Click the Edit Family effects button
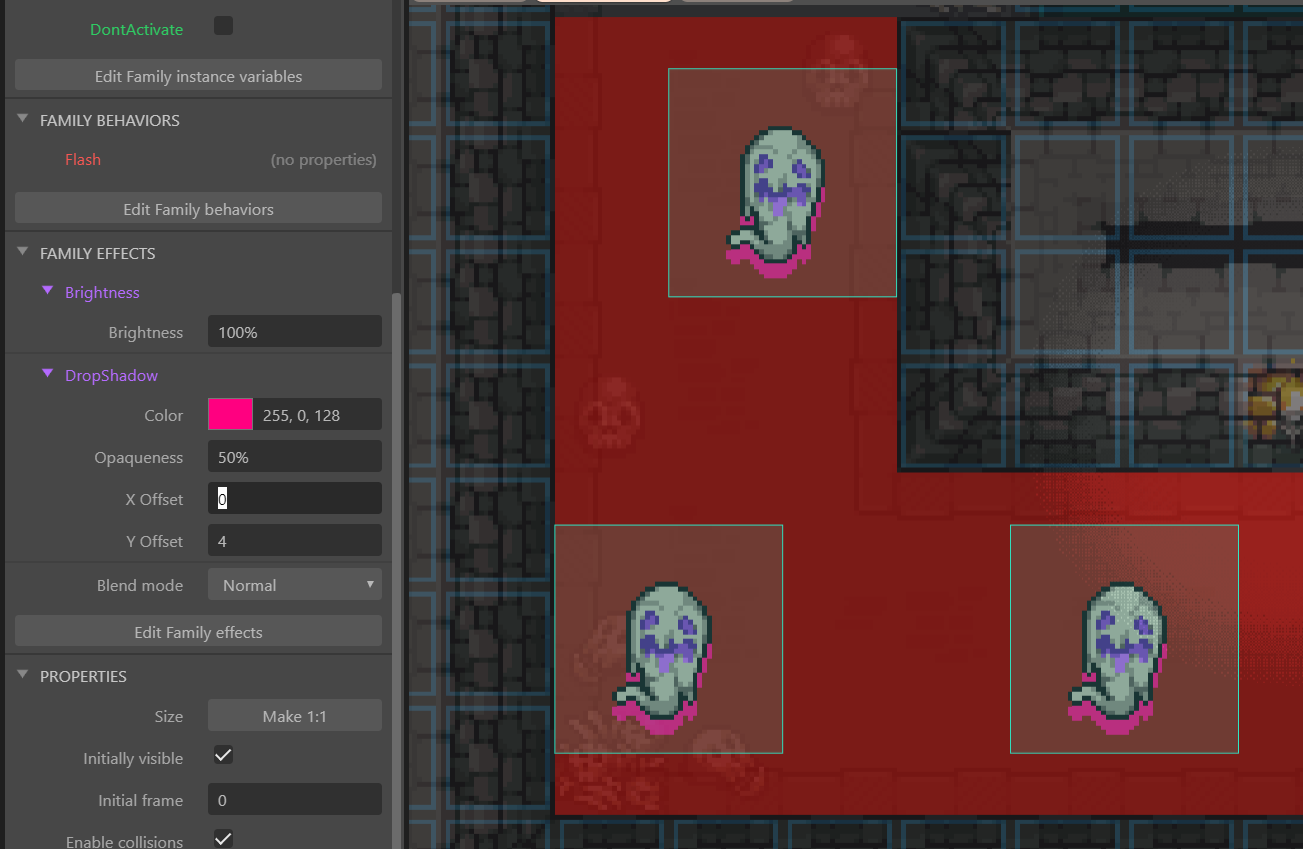The width and height of the screenshot is (1303, 849). click(198, 632)
